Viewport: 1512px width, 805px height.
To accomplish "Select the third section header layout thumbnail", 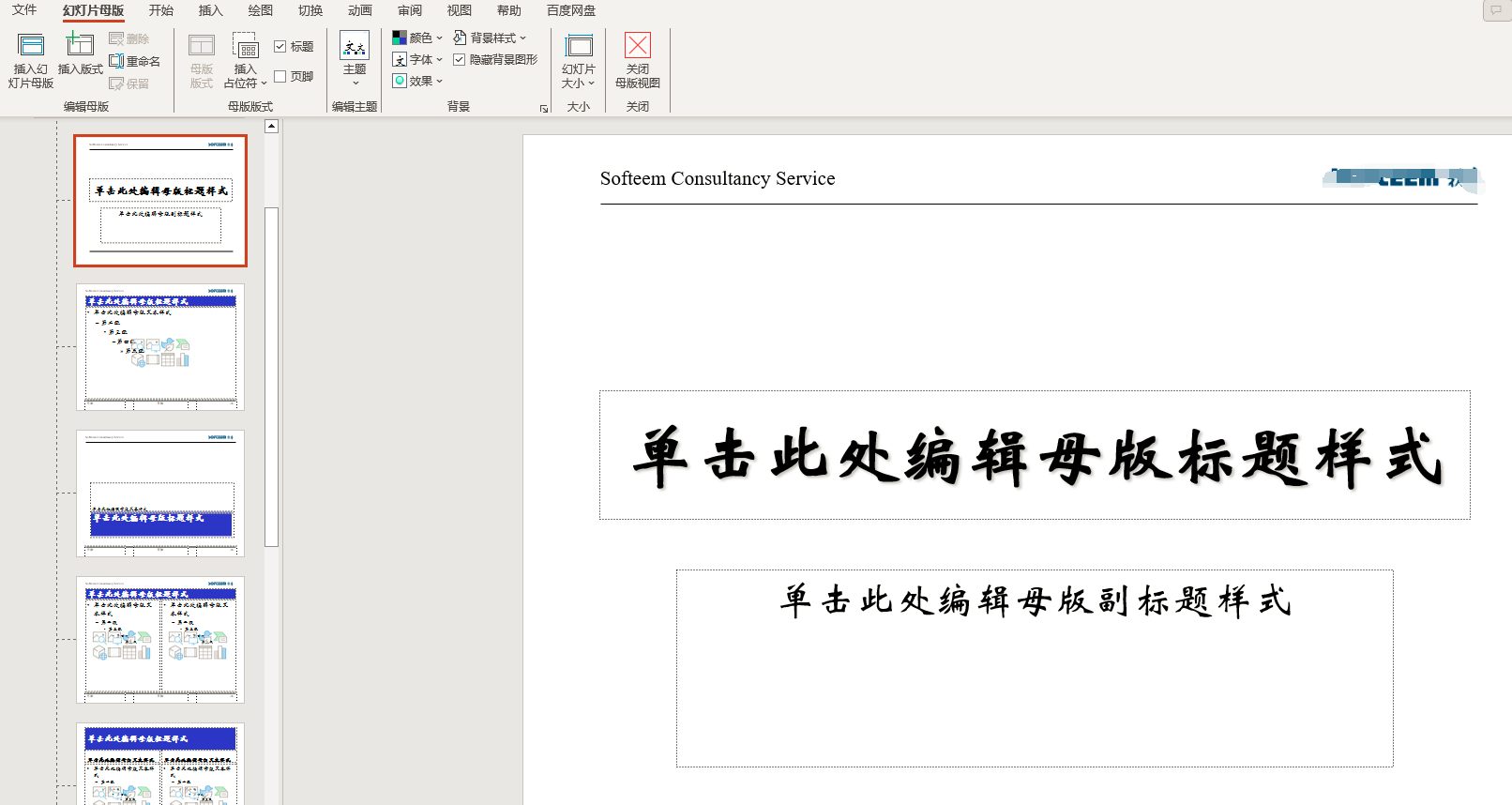I will pyautogui.click(x=160, y=494).
